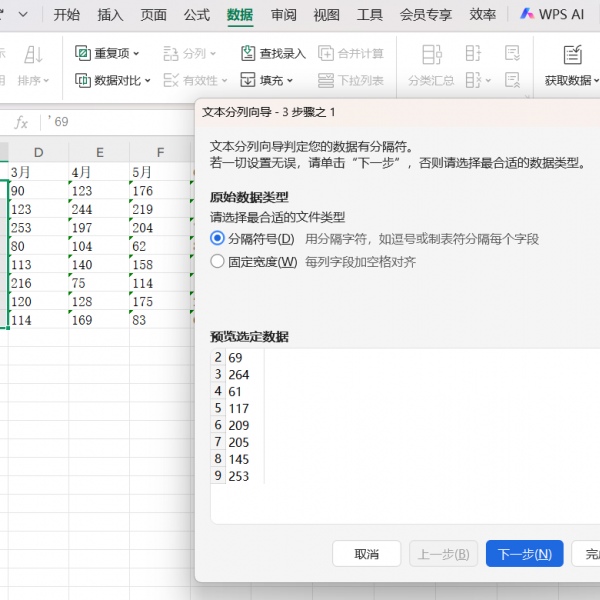Image resolution: width=600 pixels, height=600 pixels.
Task: Switch to the 公式 formulas tab
Action: (197, 15)
